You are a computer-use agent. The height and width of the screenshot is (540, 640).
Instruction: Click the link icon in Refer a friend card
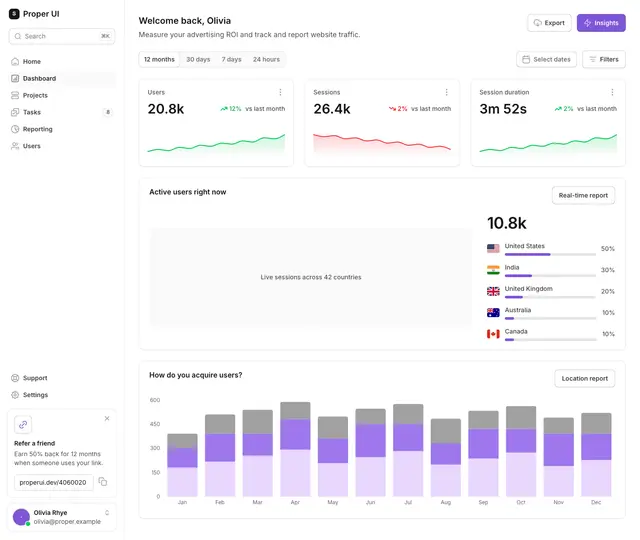pyautogui.click(x=23, y=425)
